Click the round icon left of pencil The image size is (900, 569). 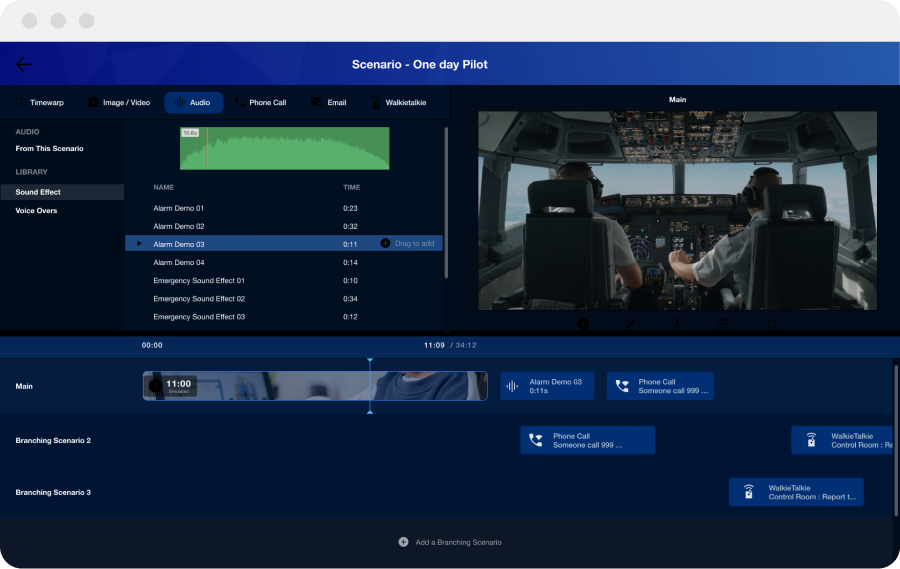[x=583, y=324]
